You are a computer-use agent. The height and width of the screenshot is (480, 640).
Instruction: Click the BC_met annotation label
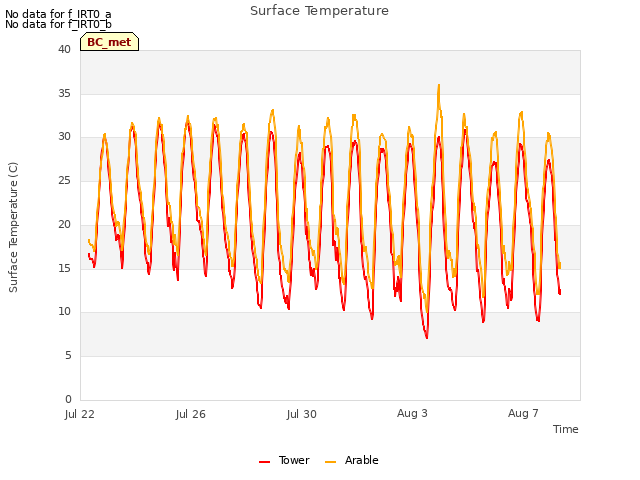(x=109, y=42)
